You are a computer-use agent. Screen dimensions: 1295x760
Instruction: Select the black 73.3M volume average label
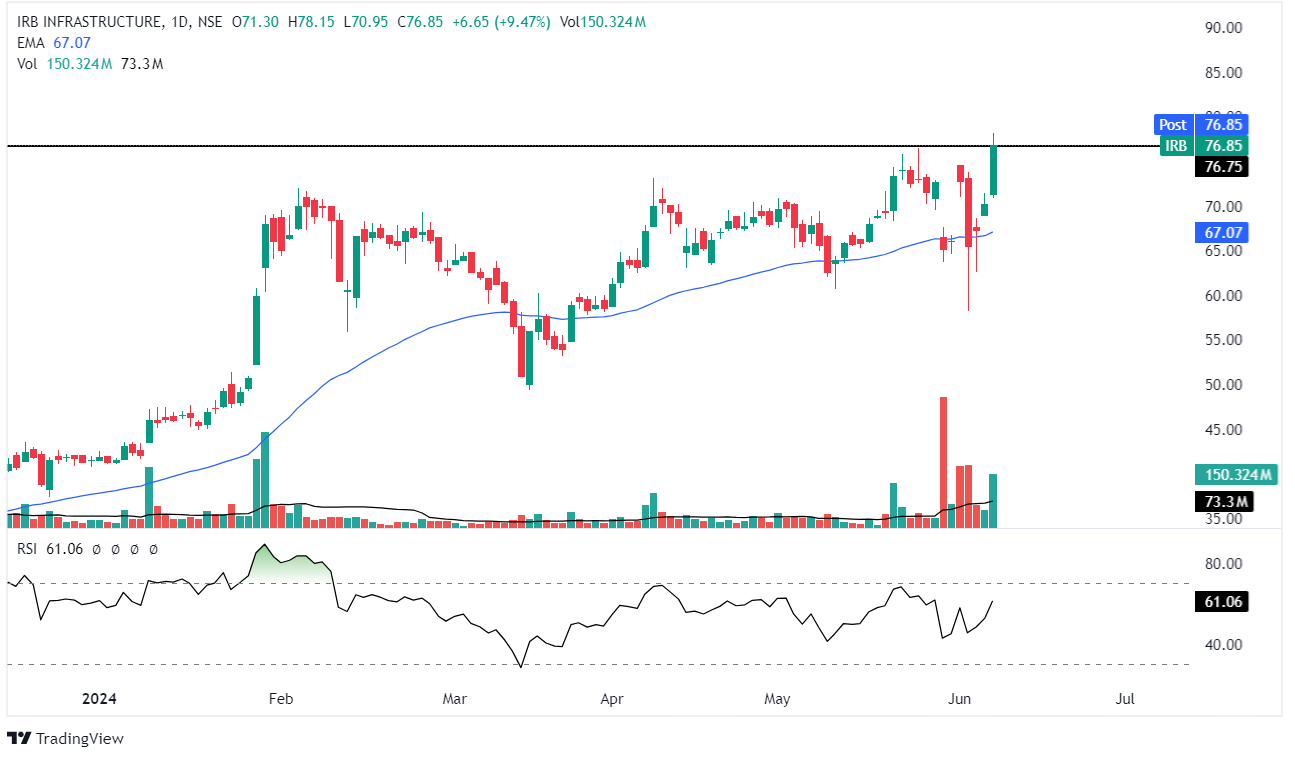(1223, 501)
